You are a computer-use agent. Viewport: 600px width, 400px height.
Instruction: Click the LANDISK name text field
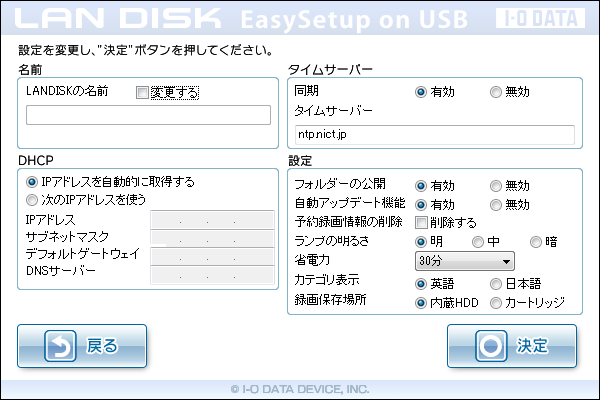[148, 115]
